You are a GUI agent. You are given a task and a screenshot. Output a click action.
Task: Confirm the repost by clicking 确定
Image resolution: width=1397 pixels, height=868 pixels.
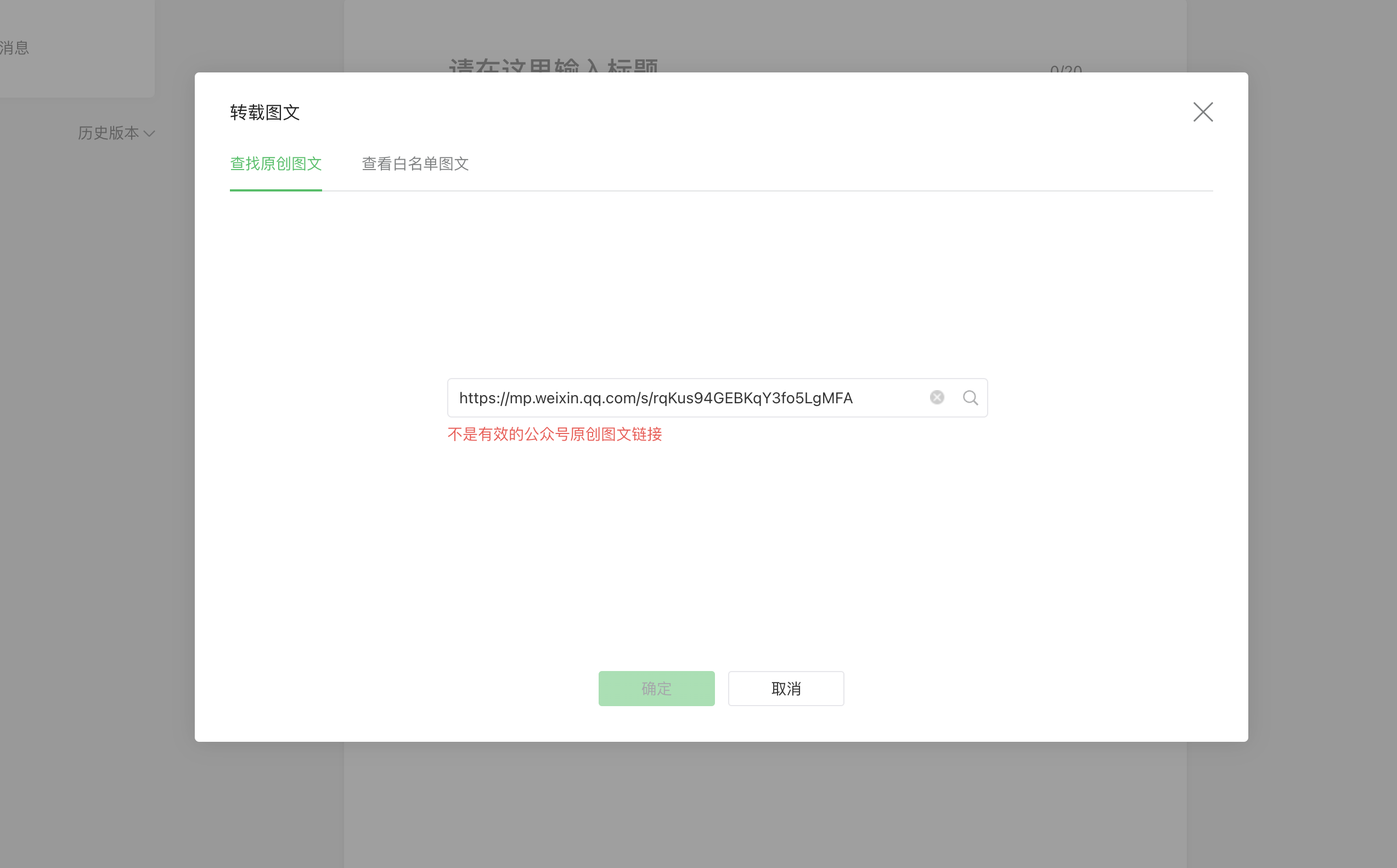pyautogui.click(x=656, y=689)
